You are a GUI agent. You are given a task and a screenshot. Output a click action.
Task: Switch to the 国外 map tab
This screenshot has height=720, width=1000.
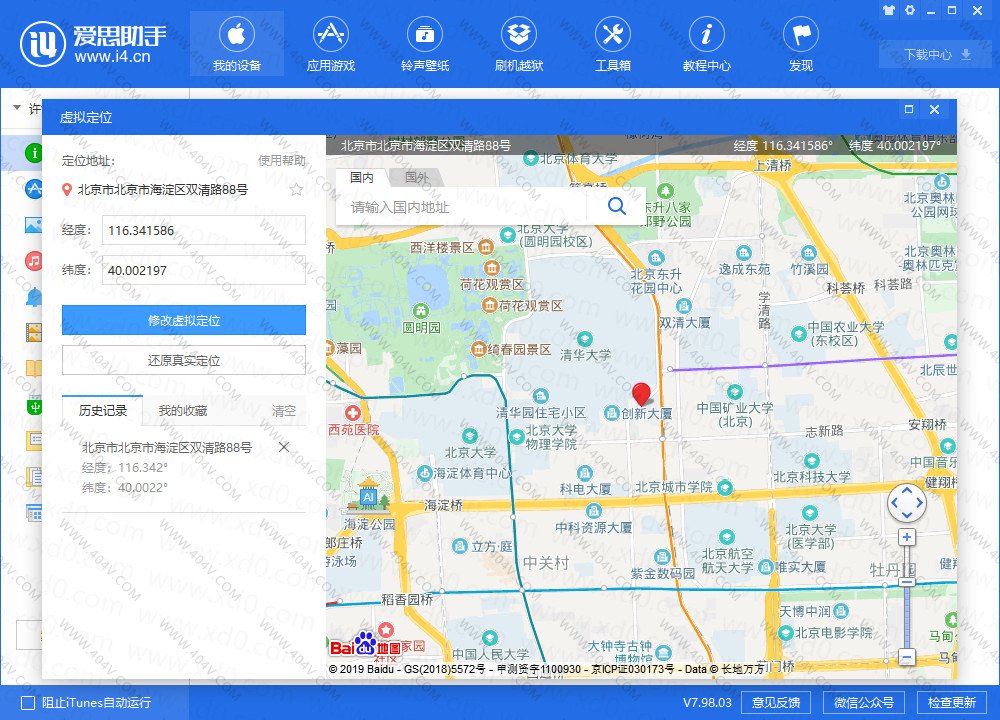tap(417, 177)
